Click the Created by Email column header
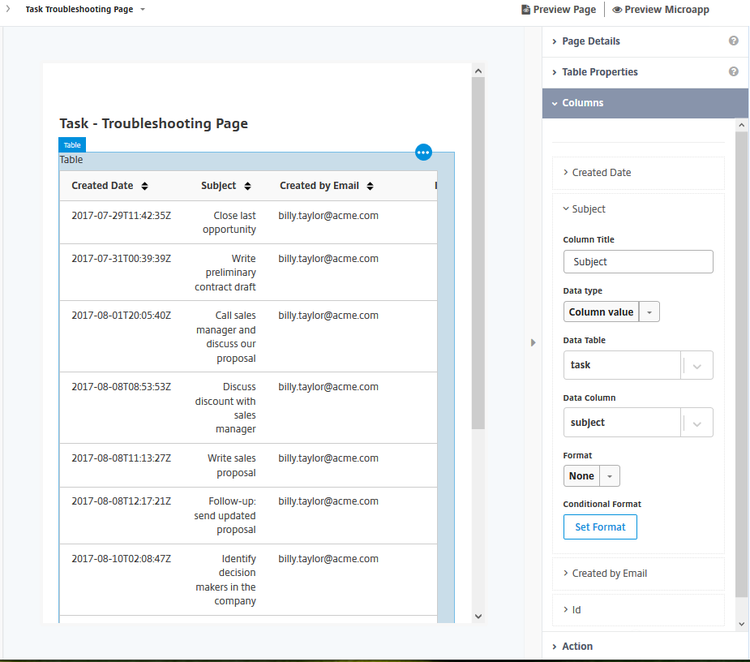 tap(319, 186)
